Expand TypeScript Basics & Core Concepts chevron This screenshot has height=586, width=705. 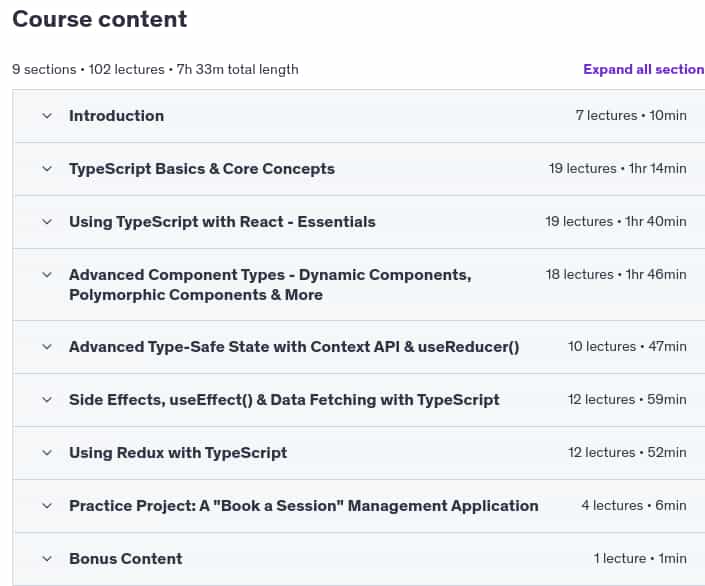click(x=47, y=169)
